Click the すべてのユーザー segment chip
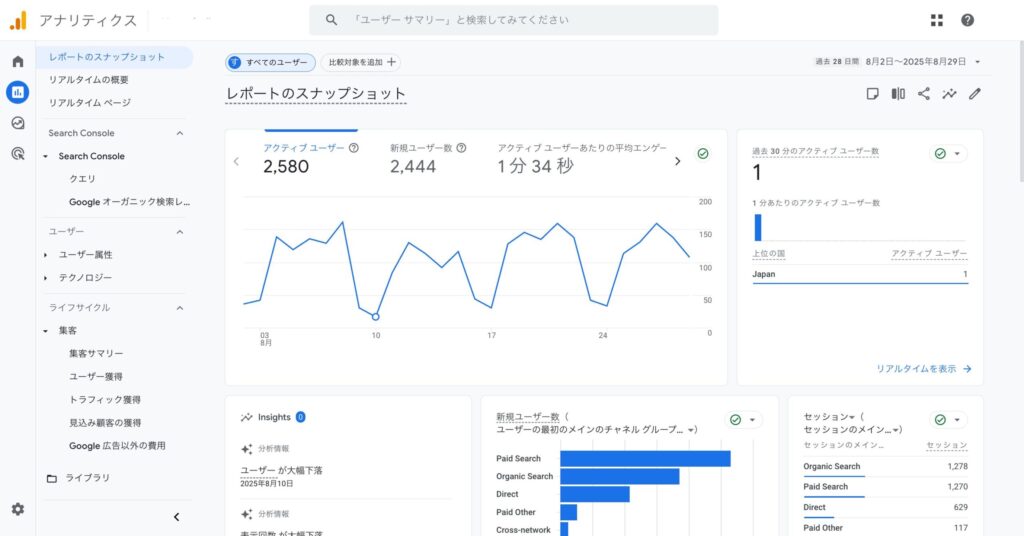The height and width of the screenshot is (536, 1024). pos(270,62)
